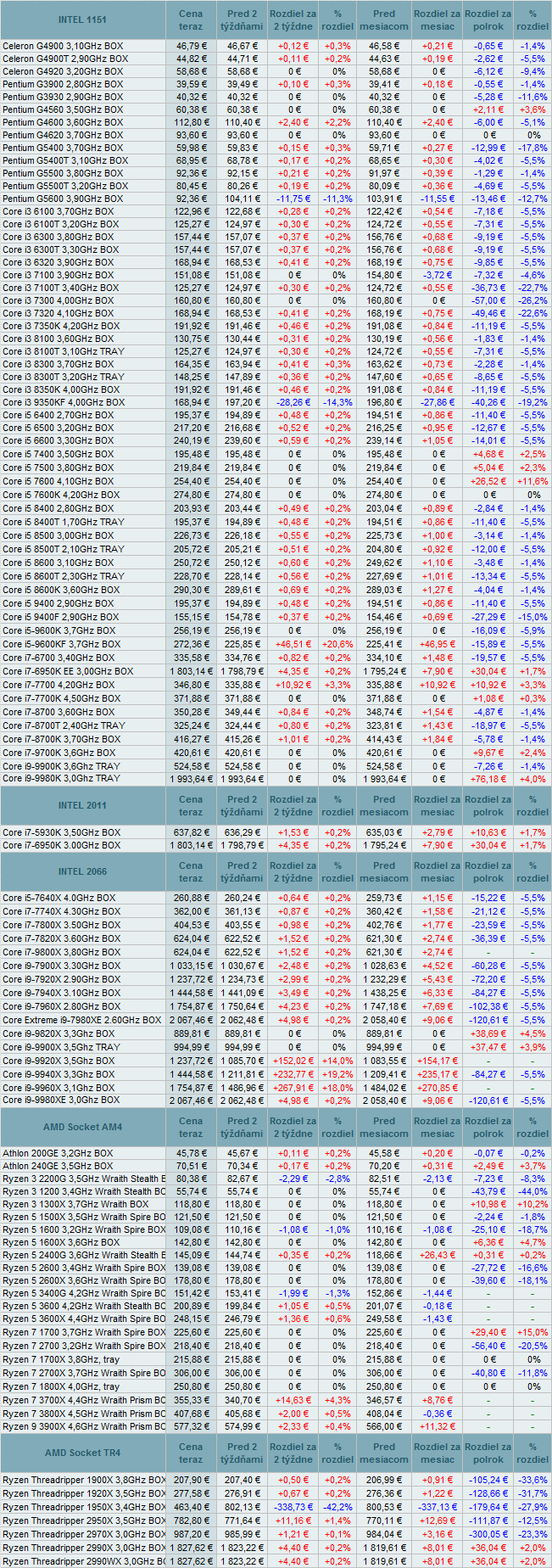
Task: Select the Core i9-9980K 3,0Ghz TRAY row name
Action: tap(61, 778)
